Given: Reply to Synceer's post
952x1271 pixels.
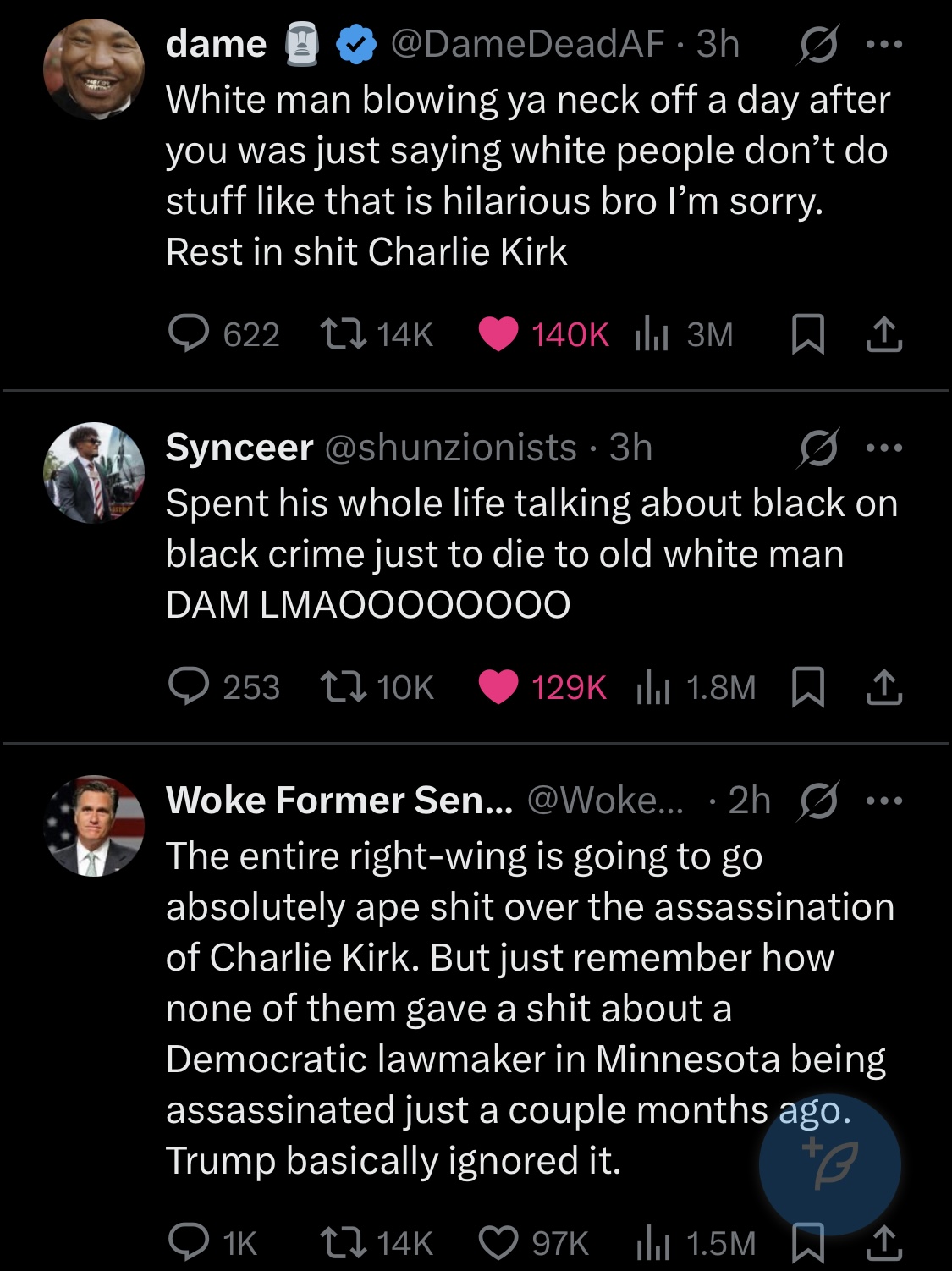Looking at the screenshot, I should pos(189,686).
